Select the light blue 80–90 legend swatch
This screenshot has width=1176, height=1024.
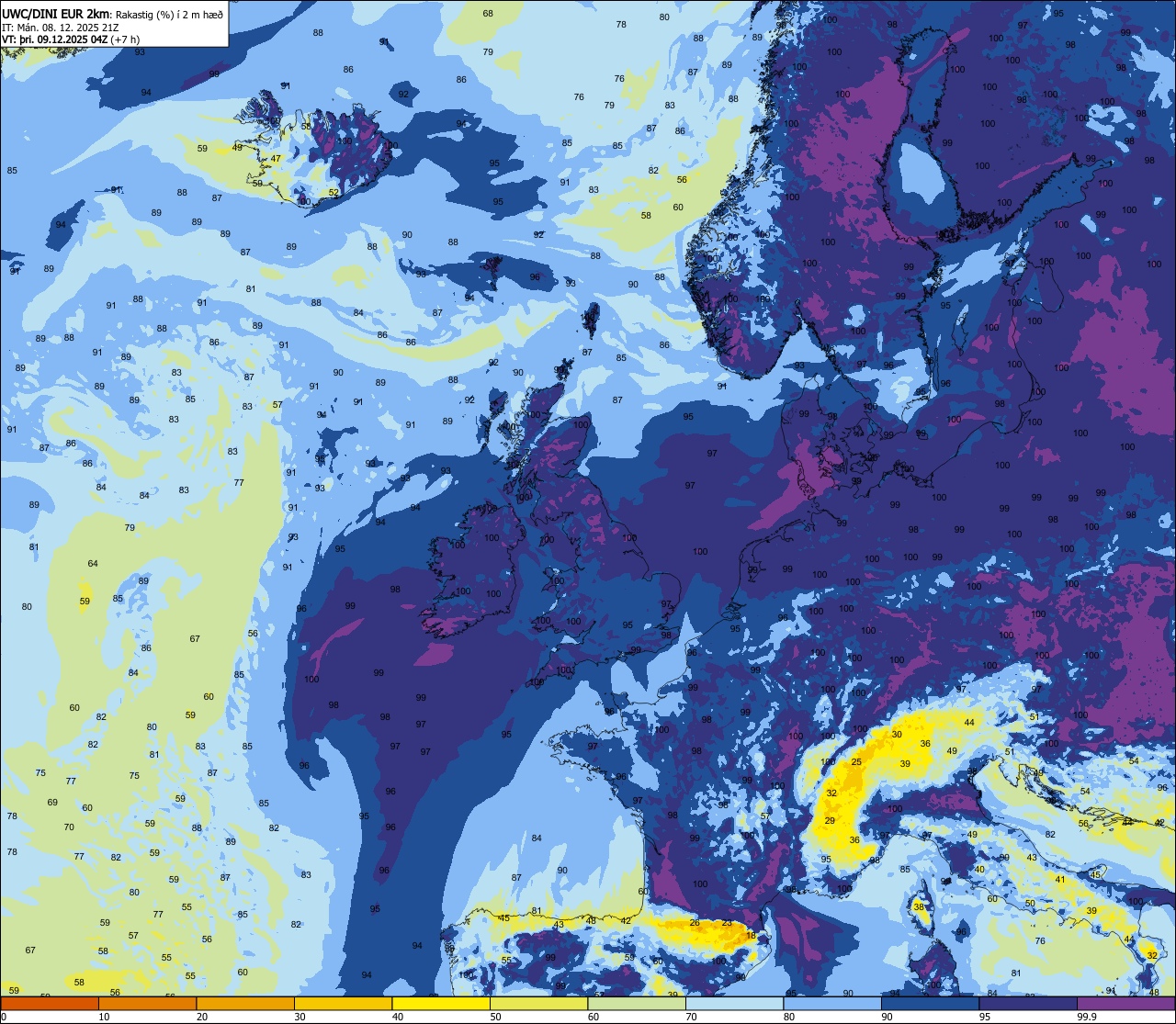[x=832, y=1003]
